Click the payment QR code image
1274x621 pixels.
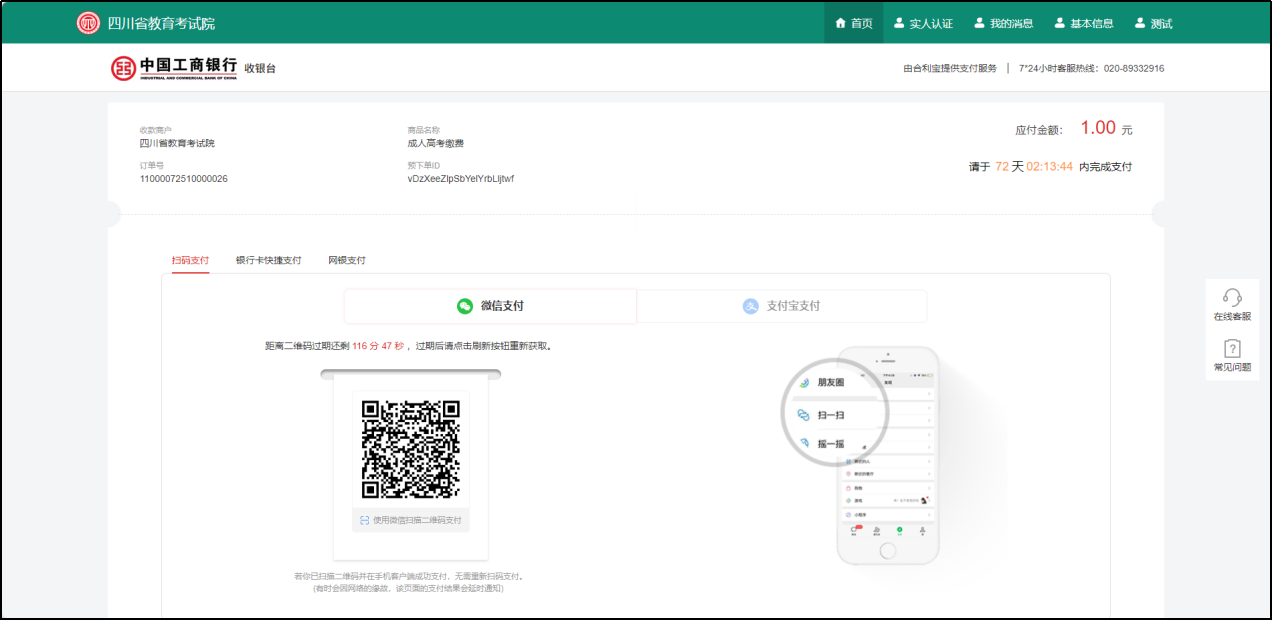pyautogui.click(x=410, y=450)
